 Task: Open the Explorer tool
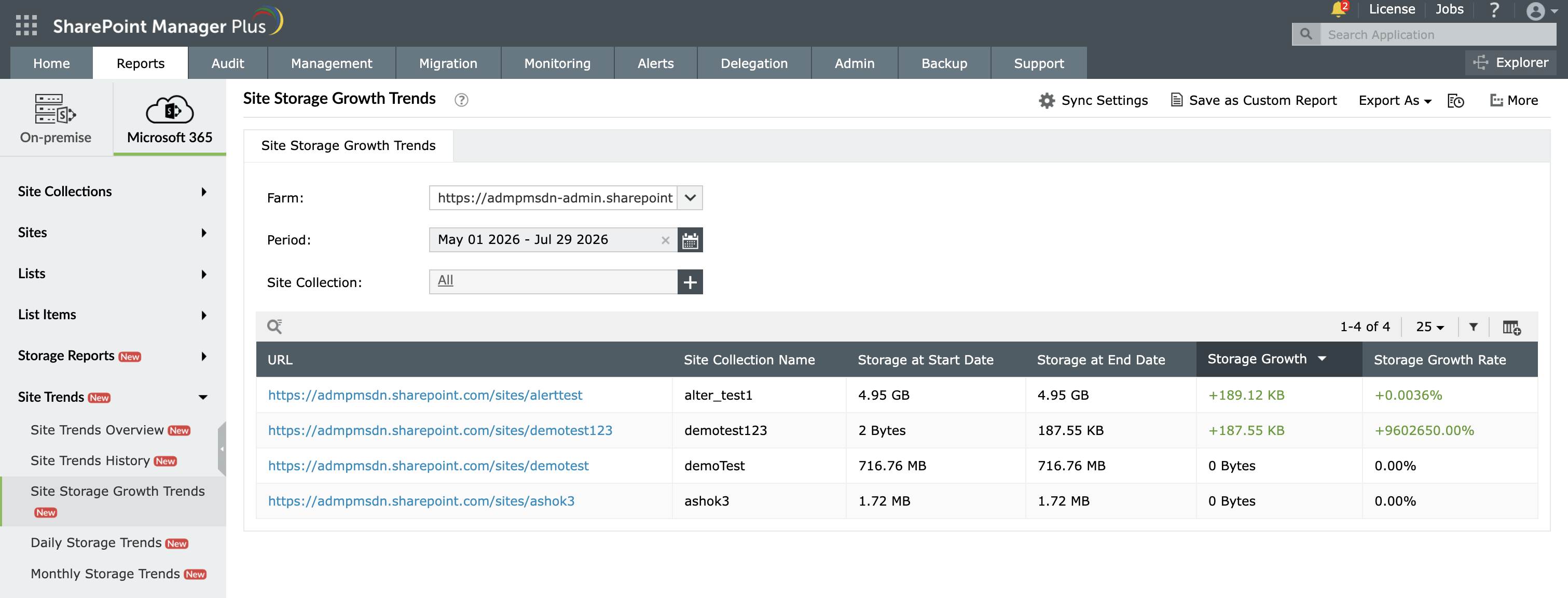click(x=1511, y=63)
